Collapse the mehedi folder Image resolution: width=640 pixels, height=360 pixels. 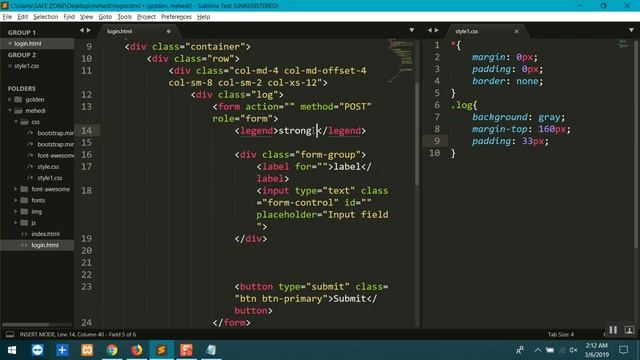(x=10, y=111)
